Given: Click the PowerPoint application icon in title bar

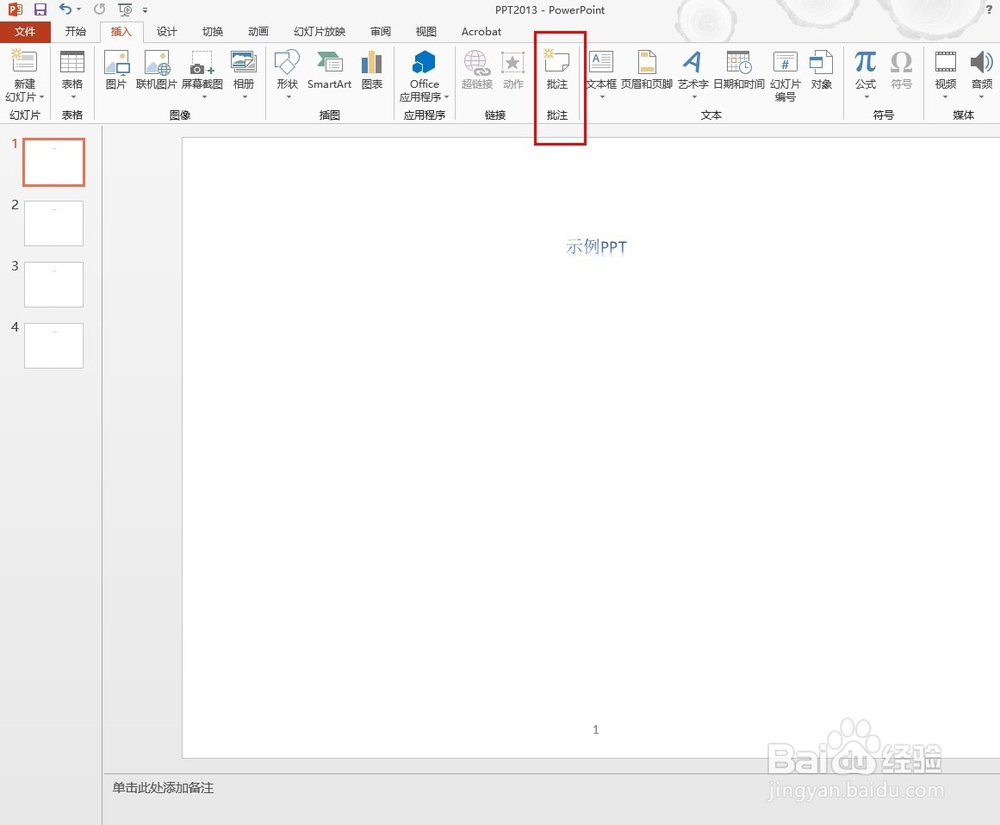Looking at the screenshot, I should (15, 10).
